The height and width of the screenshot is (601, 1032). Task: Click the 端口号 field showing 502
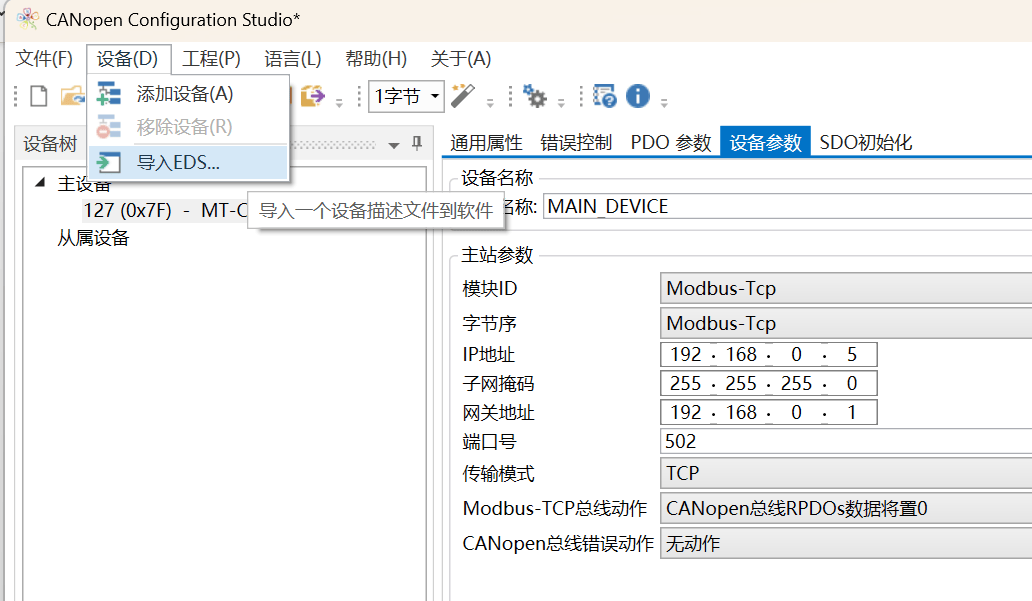(x=846, y=441)
